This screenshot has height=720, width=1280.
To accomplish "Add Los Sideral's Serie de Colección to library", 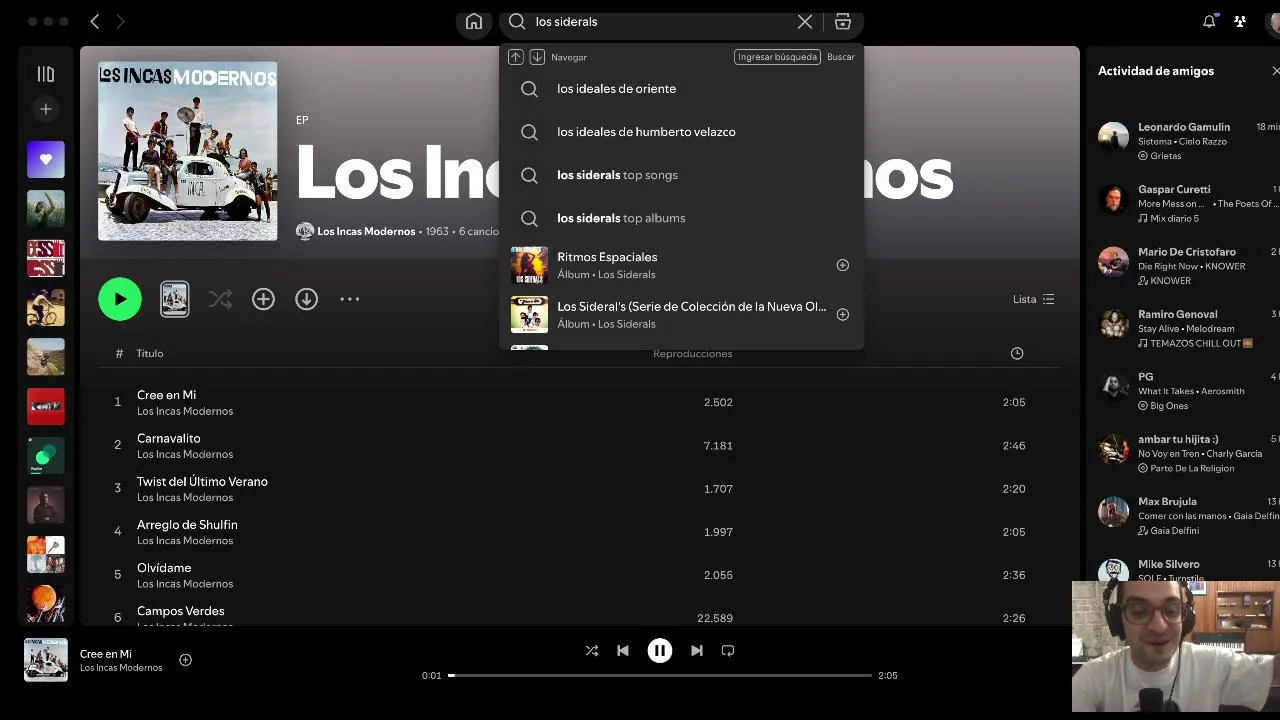I will point(842,314).
